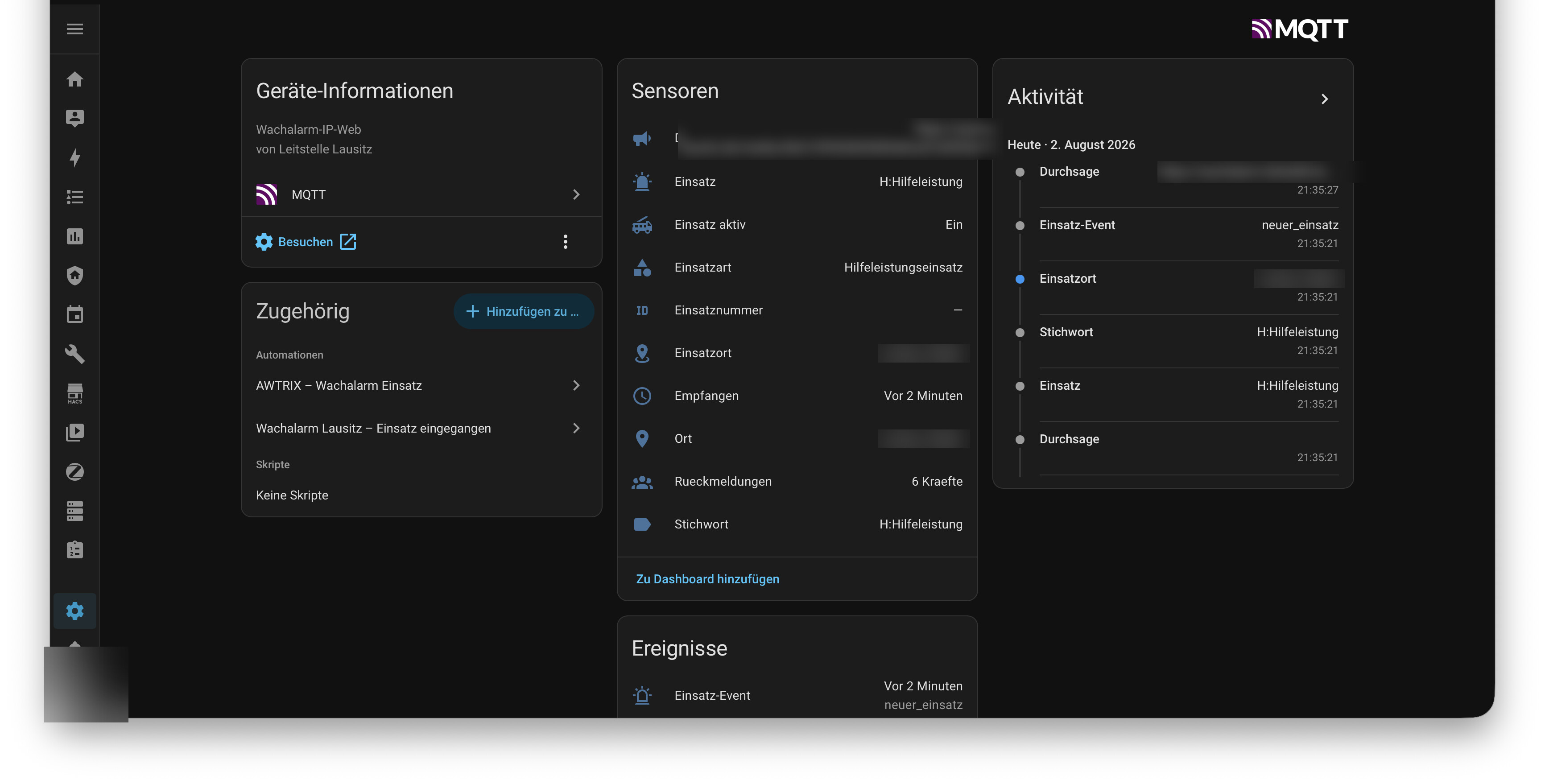Click the Stichwort label tag icon

[x=642, y=524]
